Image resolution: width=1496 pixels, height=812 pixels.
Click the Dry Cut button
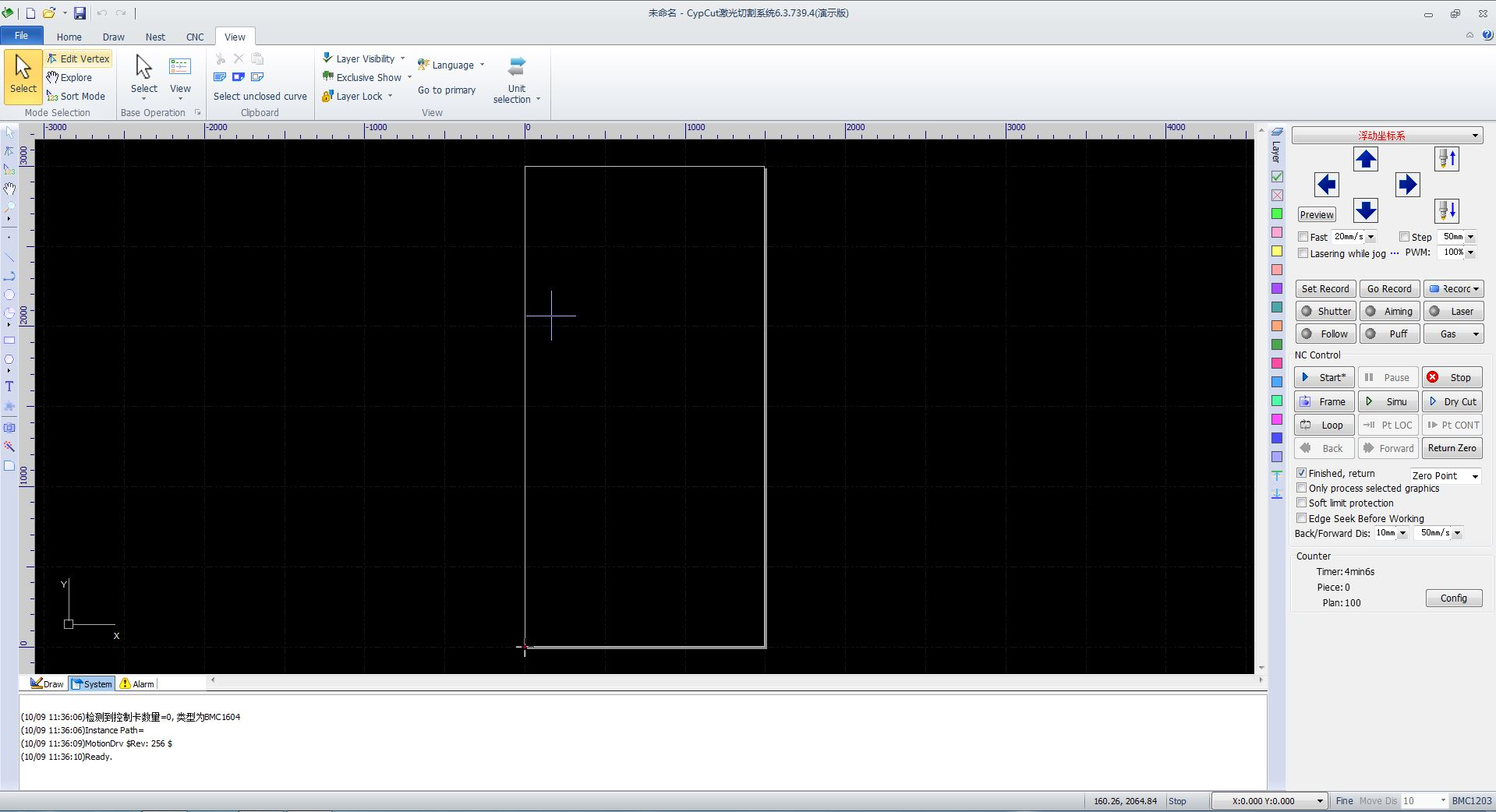tap(1452, 401)
